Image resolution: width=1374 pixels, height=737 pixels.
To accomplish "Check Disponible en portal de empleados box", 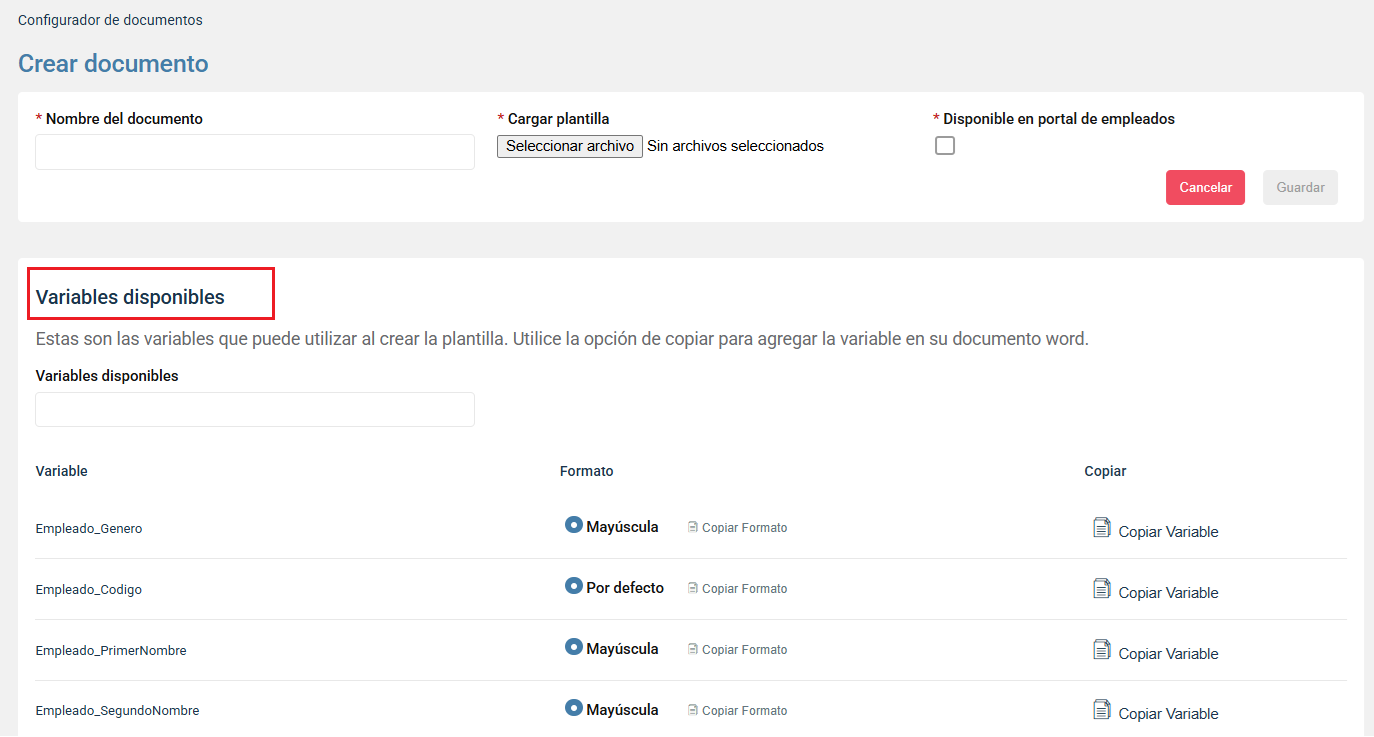I will click(x=945, y=146).
